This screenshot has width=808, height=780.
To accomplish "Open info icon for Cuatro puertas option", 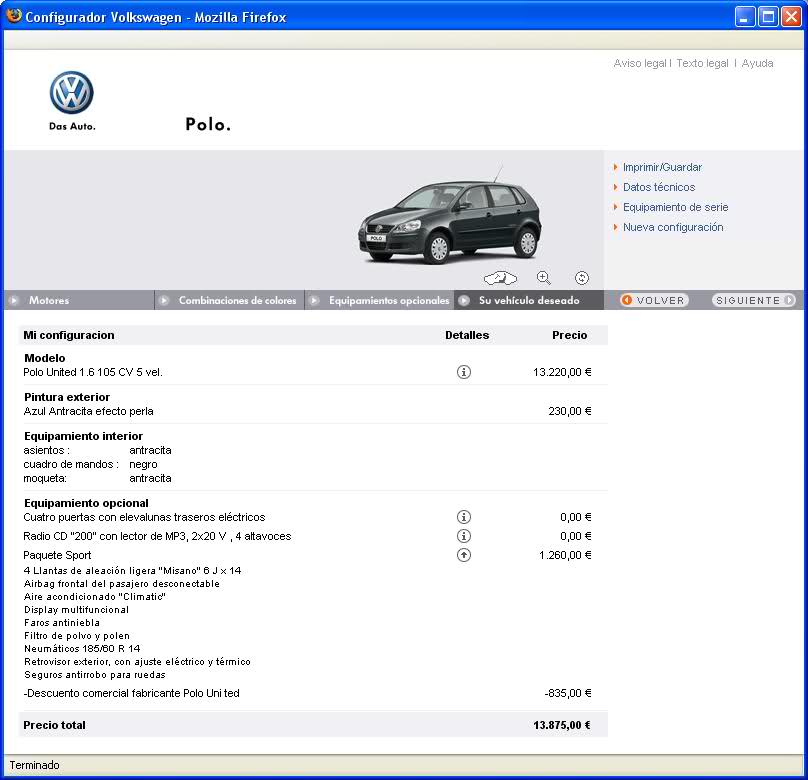I will click(x=464, y=517).
